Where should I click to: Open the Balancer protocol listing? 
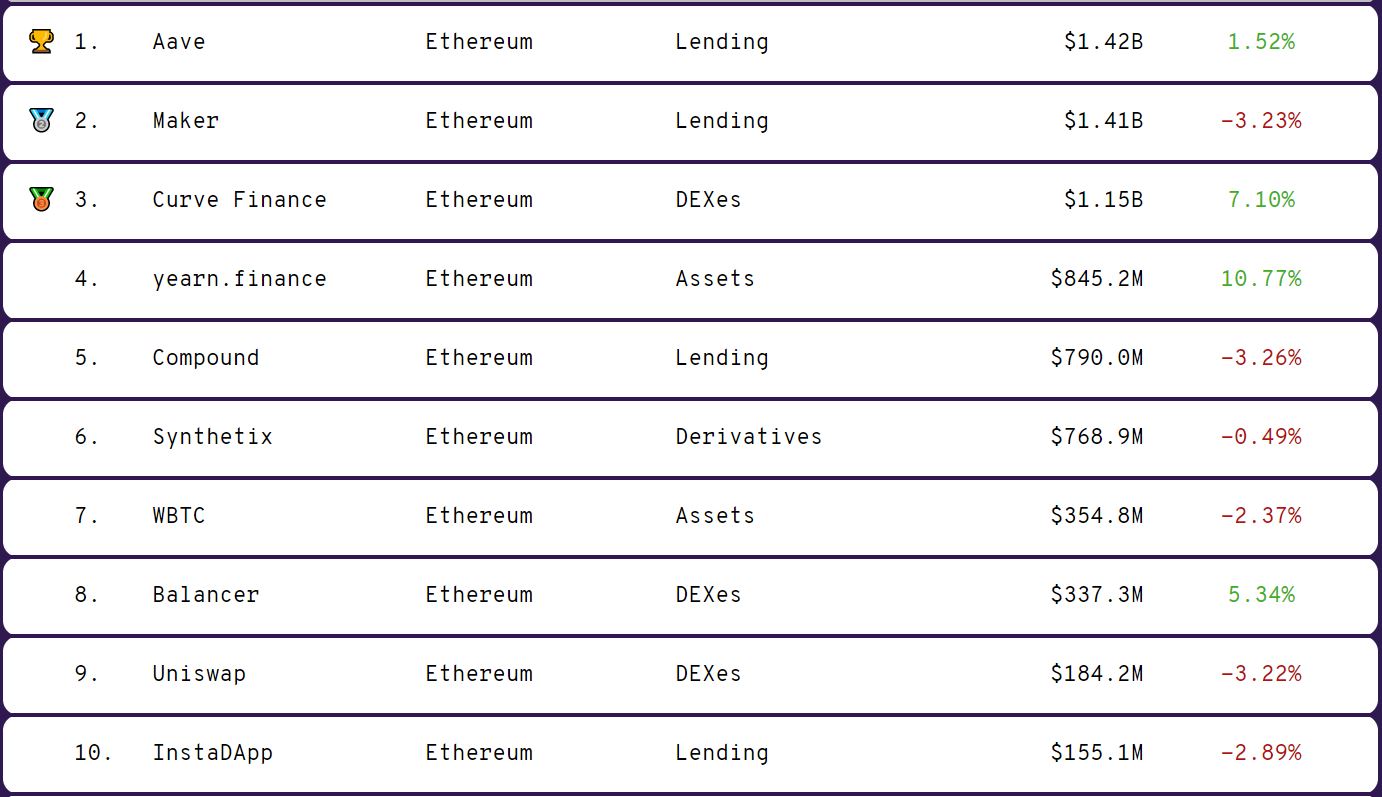coord(206,595)
